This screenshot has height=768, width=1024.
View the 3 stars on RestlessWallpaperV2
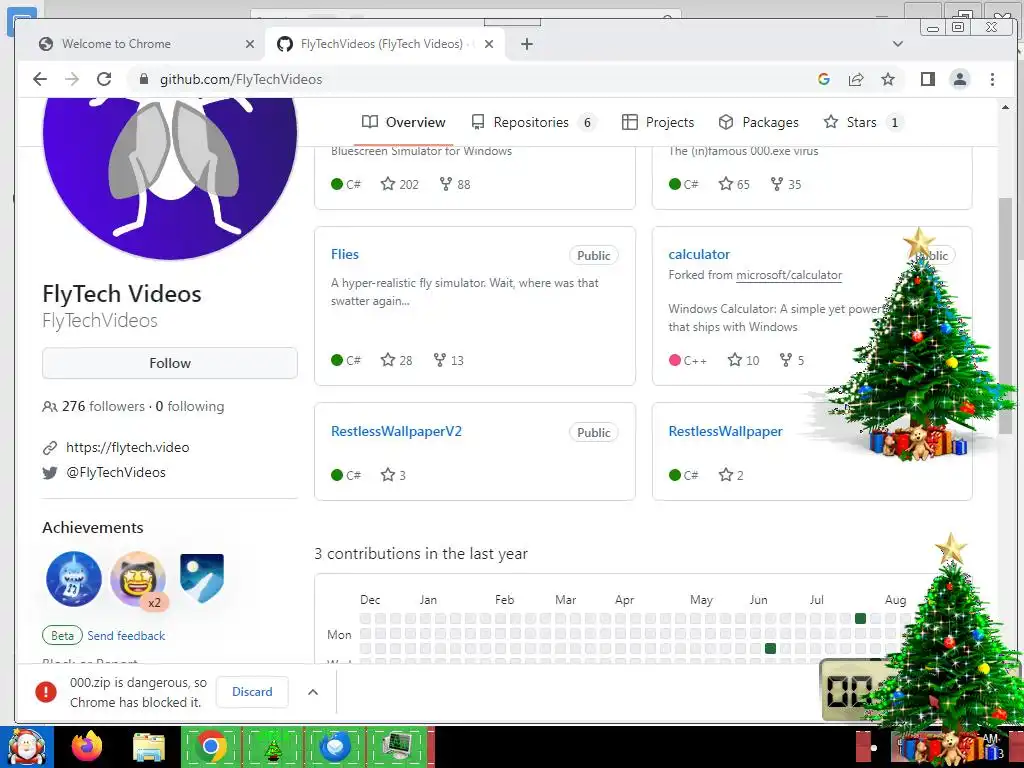click(393, 475)
